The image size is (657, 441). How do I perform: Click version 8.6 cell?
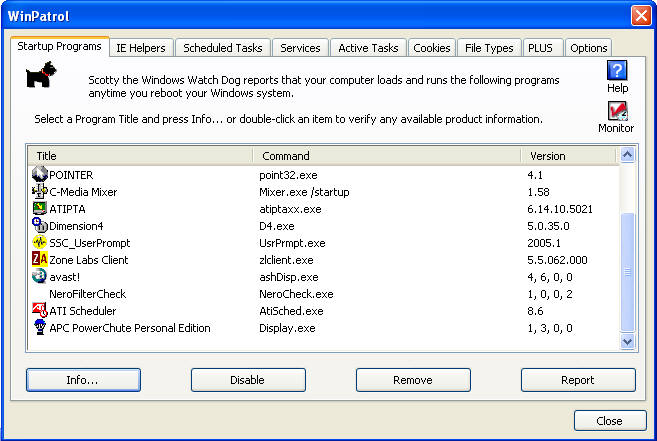point(535,311)
